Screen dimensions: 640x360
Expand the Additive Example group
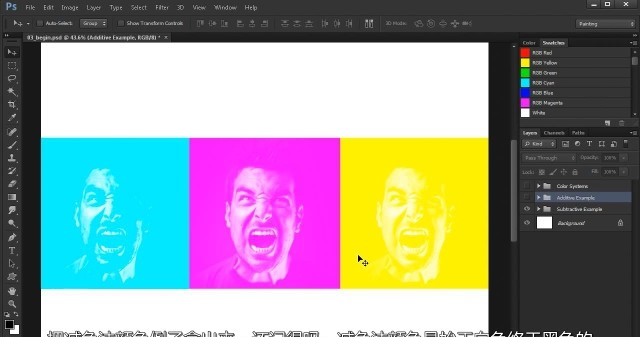538,198
